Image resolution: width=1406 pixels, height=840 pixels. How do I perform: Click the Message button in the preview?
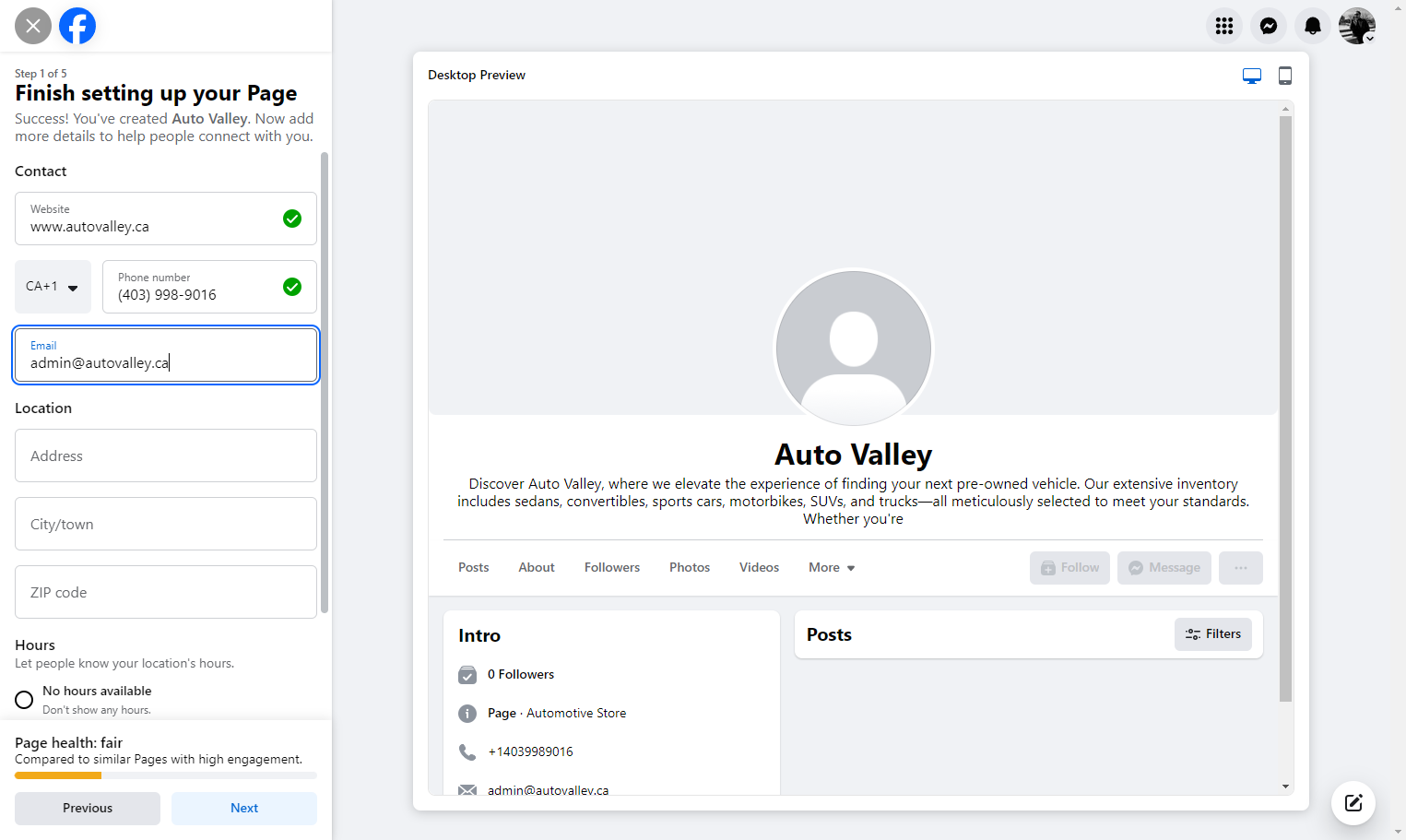pyautogui.click(x=1164, y=568)
